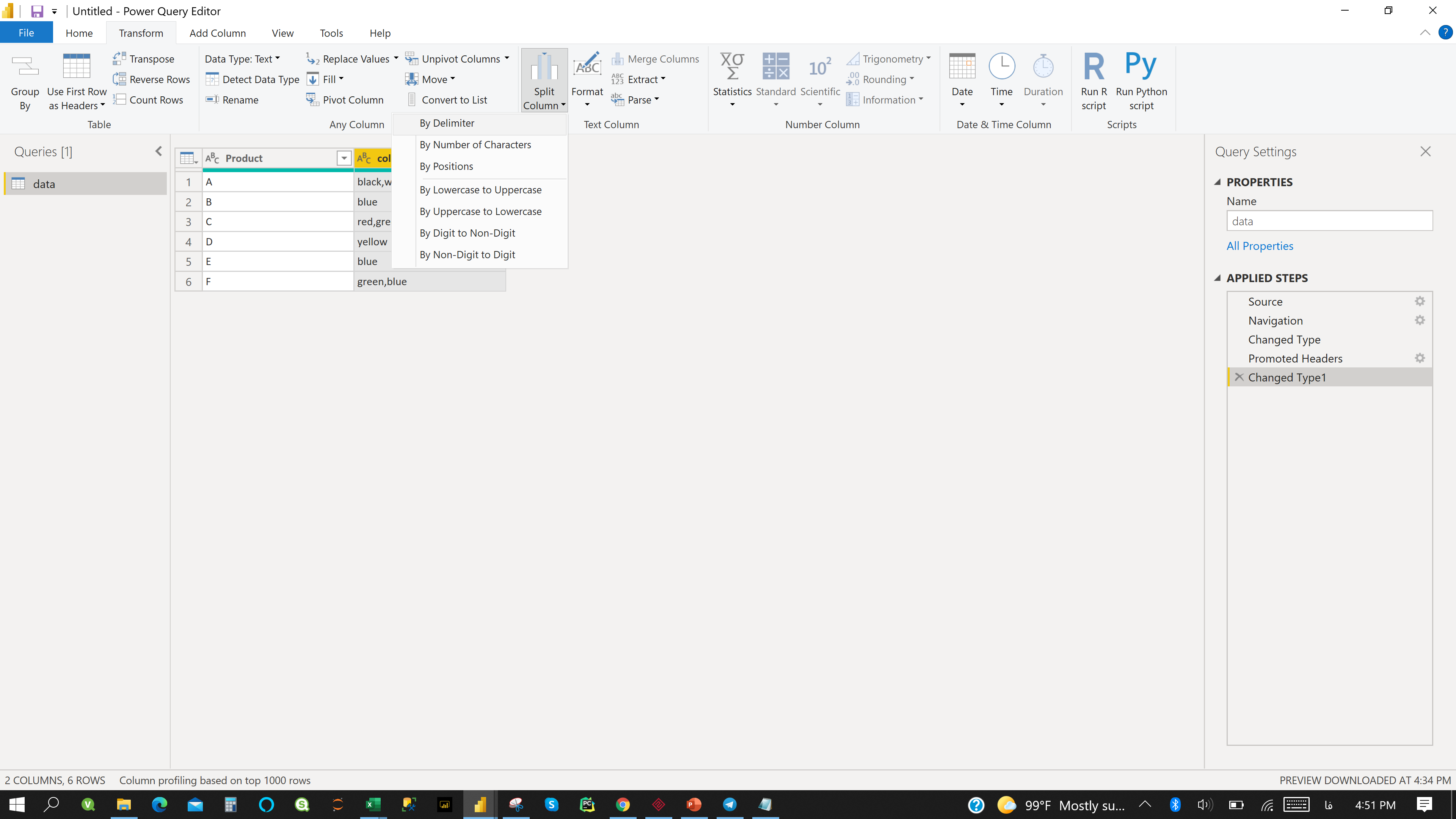
Task: Click the Pivot Column icon
Action: pos(312,99)
